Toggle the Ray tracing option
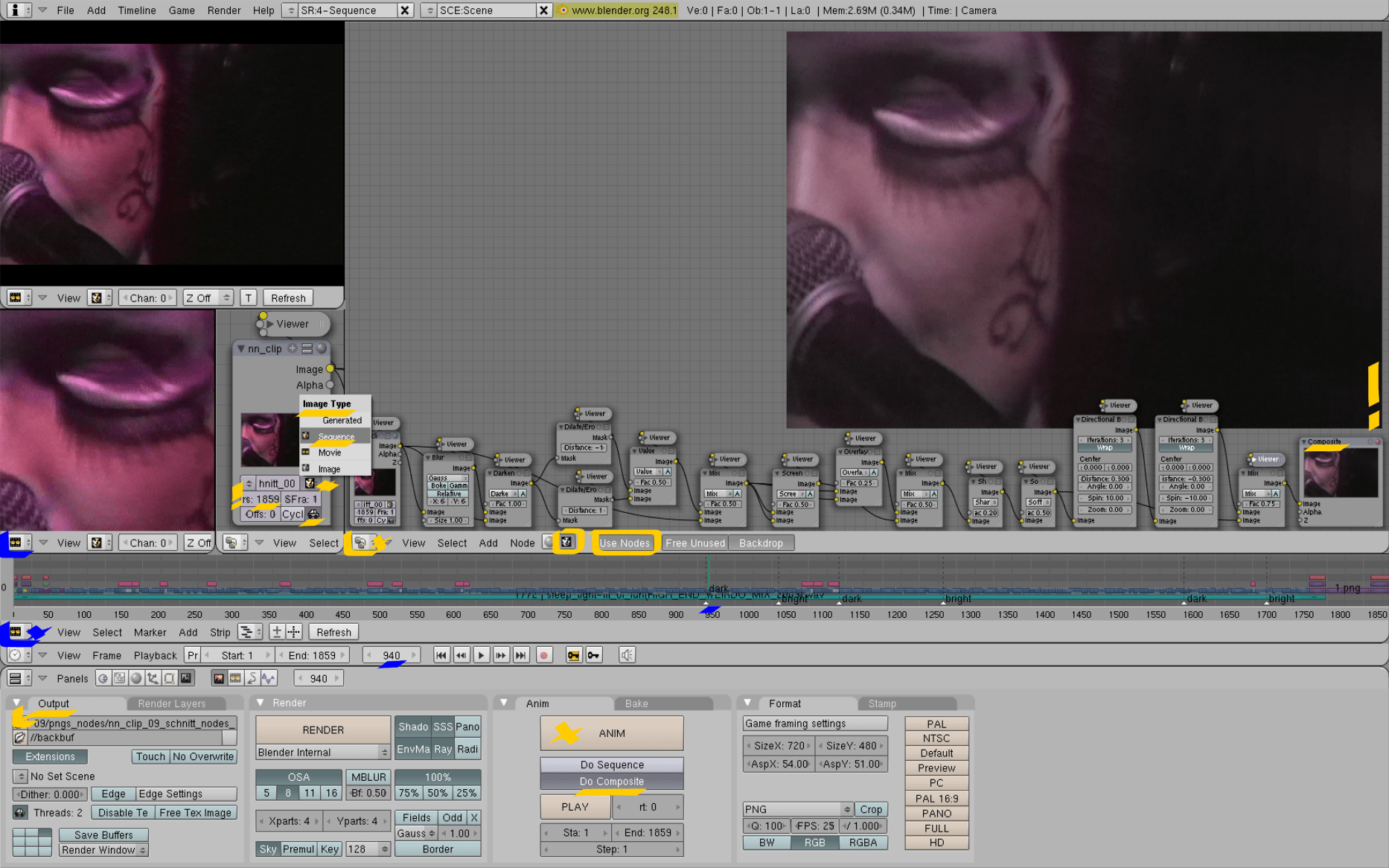Image resolution: width=1389 pixels, height=868 pixels. click(x=443, y=749)
